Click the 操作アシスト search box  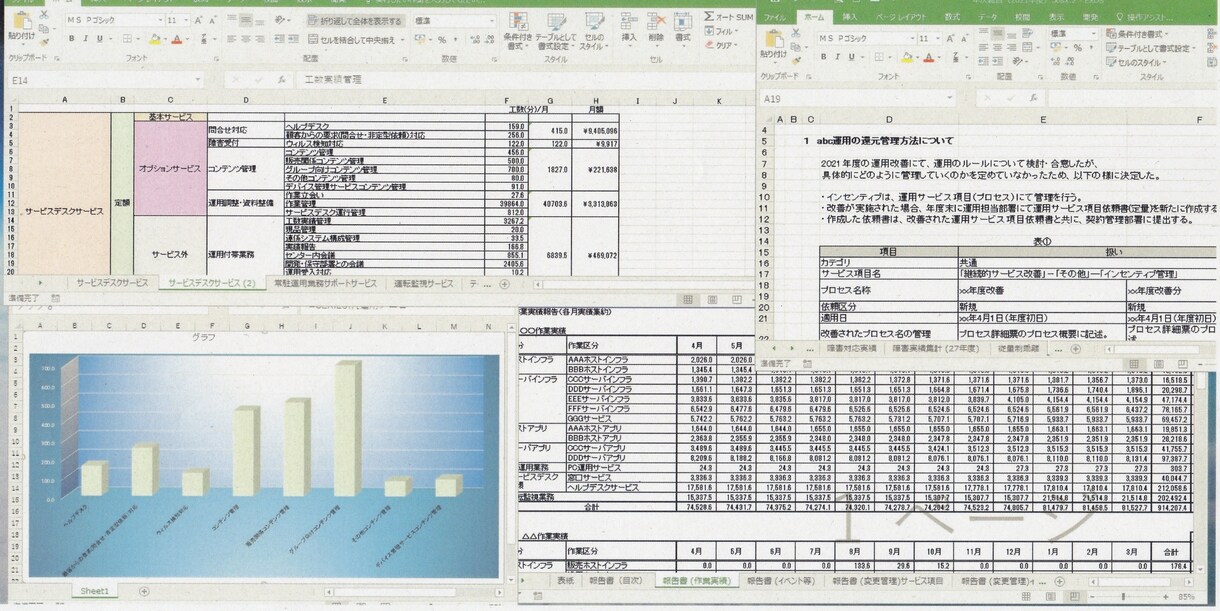click(1144, 17)
